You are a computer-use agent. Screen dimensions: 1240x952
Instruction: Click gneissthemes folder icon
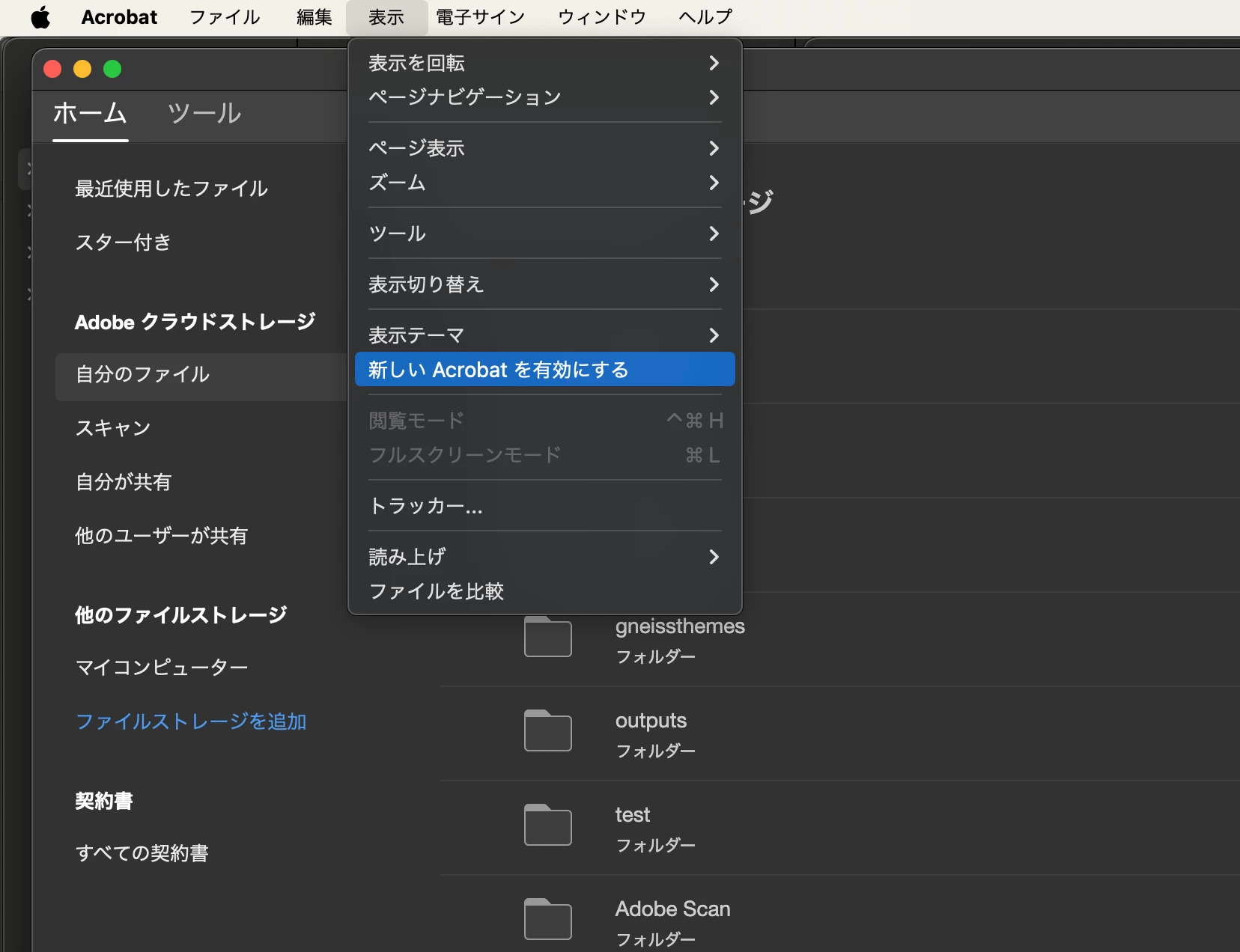coord(548,637)
